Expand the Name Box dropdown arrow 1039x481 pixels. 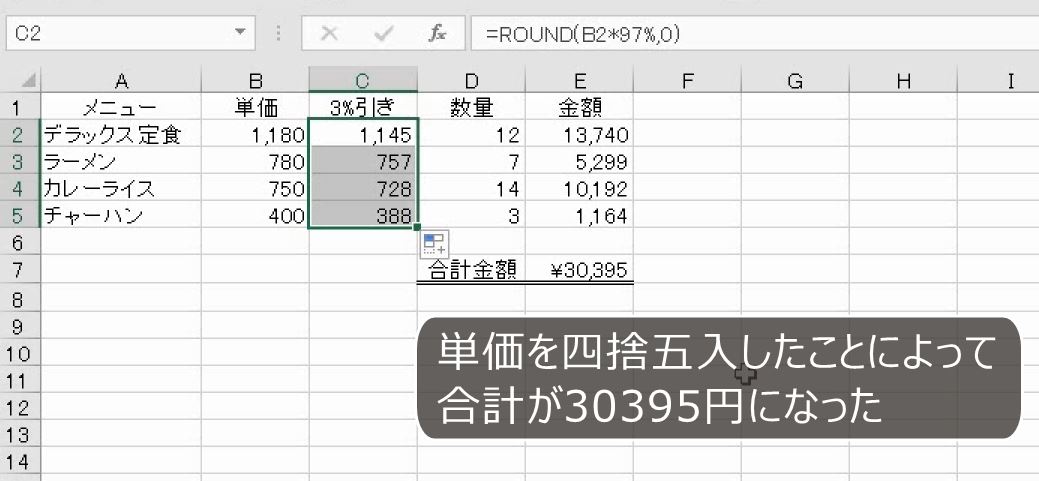[x=239, y=34]
